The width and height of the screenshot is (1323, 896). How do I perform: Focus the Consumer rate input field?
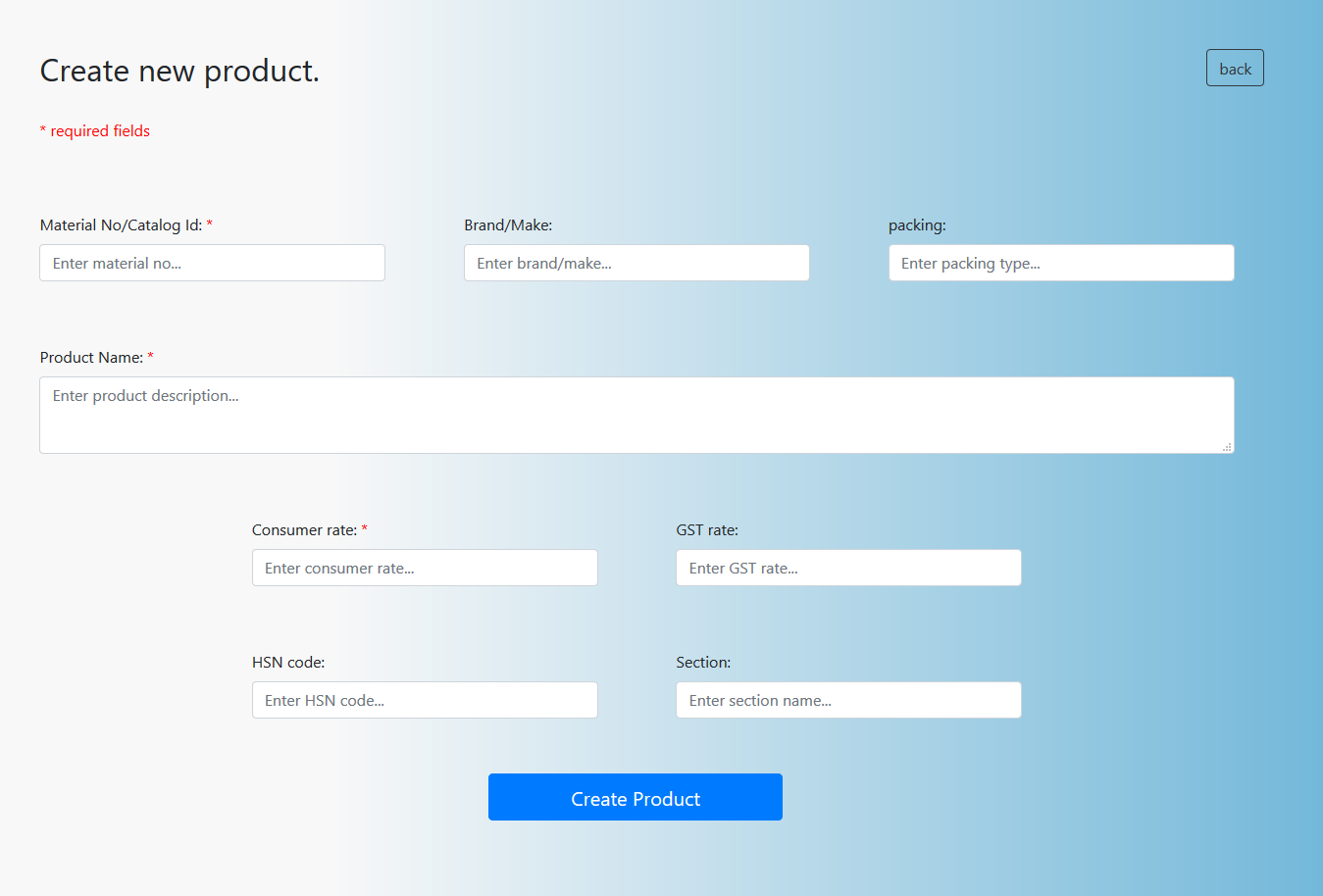425,568
